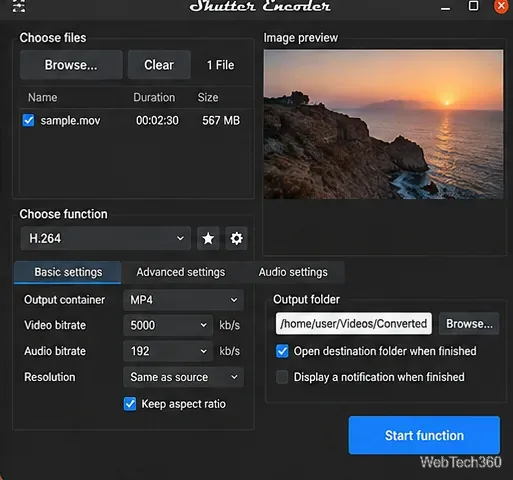Image resolution: width=513 pixels, height=480 pixels.
Task: Switch to the Advanced settings tab
Action: click(181, 272)
